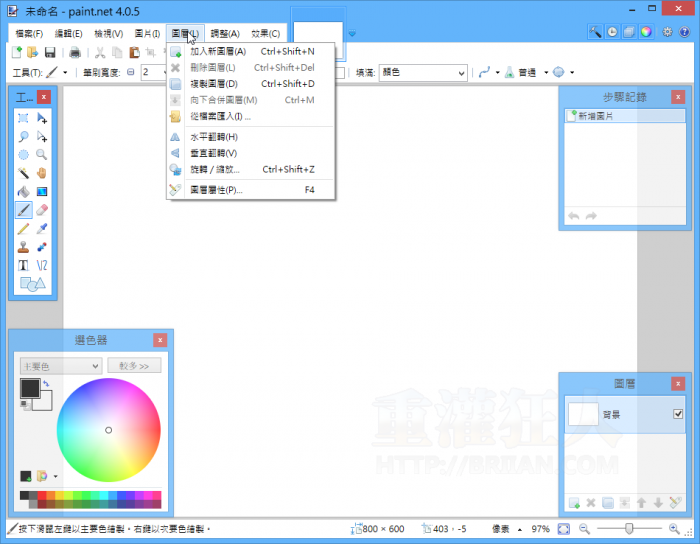Click the zoom slider in status bar

tap(628, 528)
